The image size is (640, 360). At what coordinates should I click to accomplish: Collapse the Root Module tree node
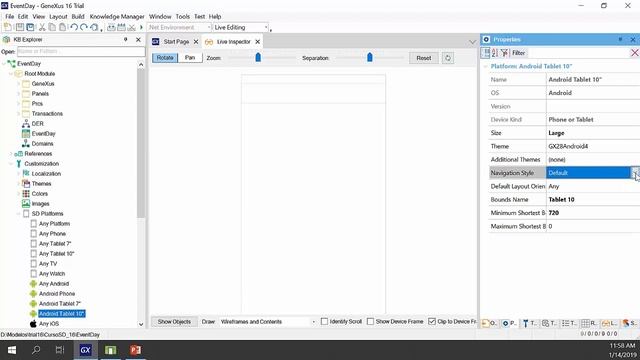[x=11, y=73]
